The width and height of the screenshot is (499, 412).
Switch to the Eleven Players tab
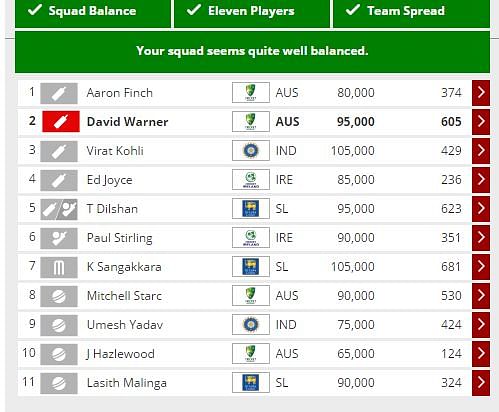pyautogui.click(x=252, y=13)
